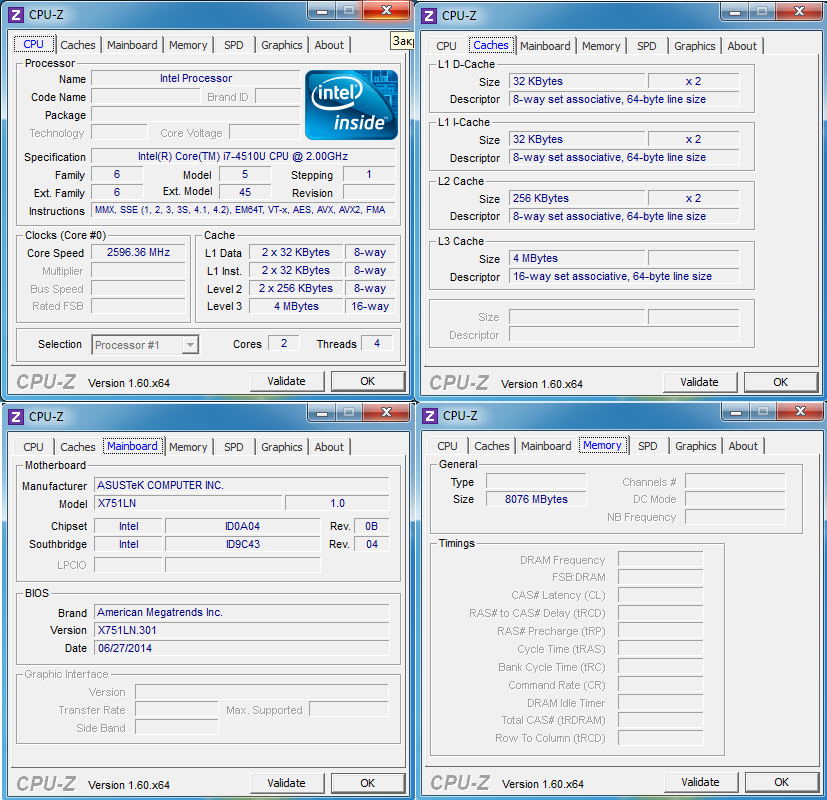Click OK in the Memory window
Screen dimensions: 827x800
click(x=782, y=782)
